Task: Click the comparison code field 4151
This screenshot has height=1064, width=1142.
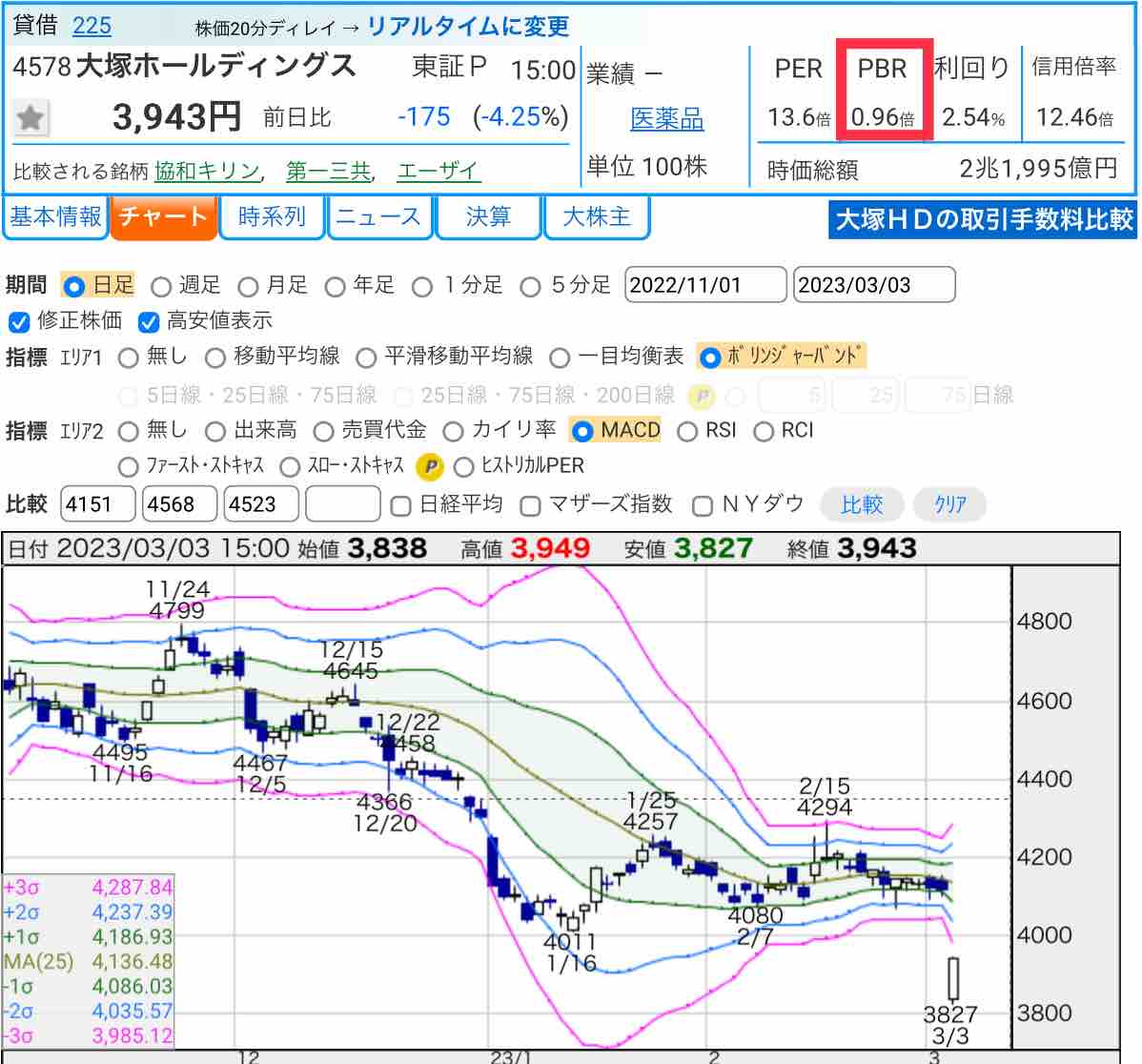Action: coord(97,504)
